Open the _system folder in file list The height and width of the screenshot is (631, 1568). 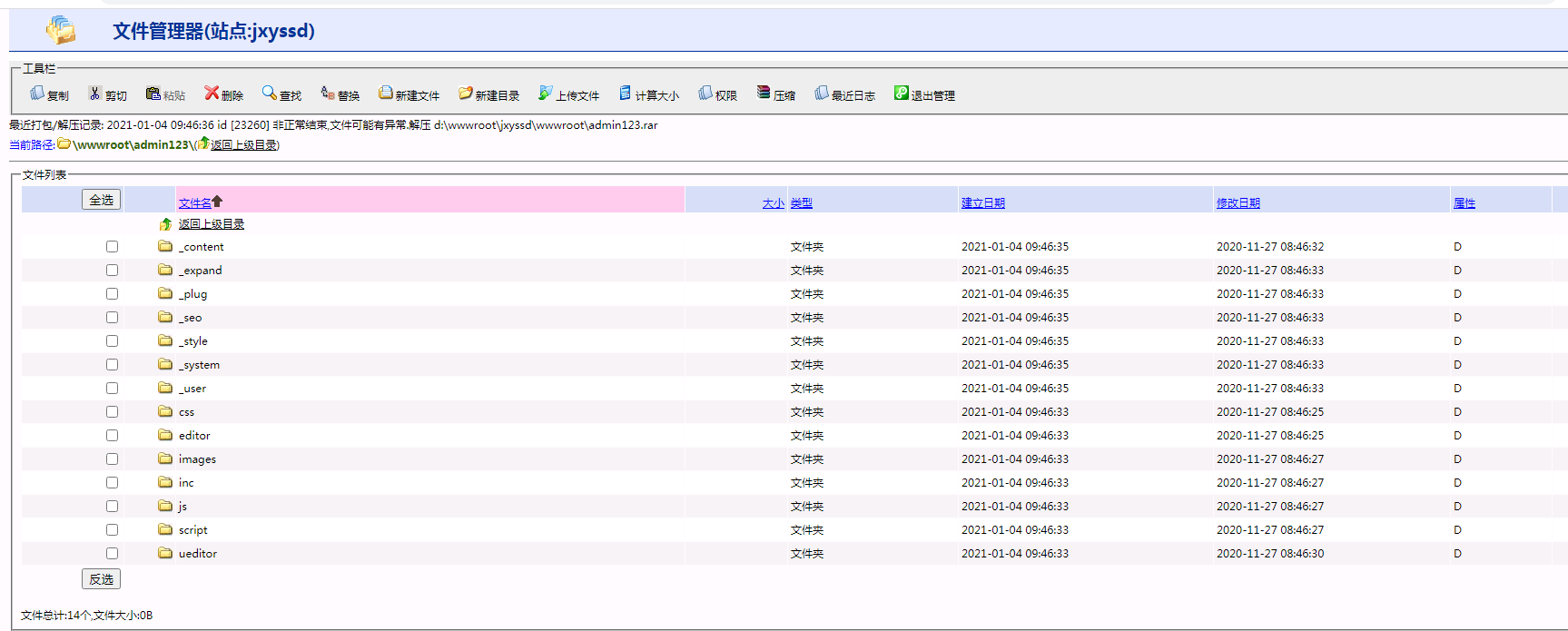[199, 365]
